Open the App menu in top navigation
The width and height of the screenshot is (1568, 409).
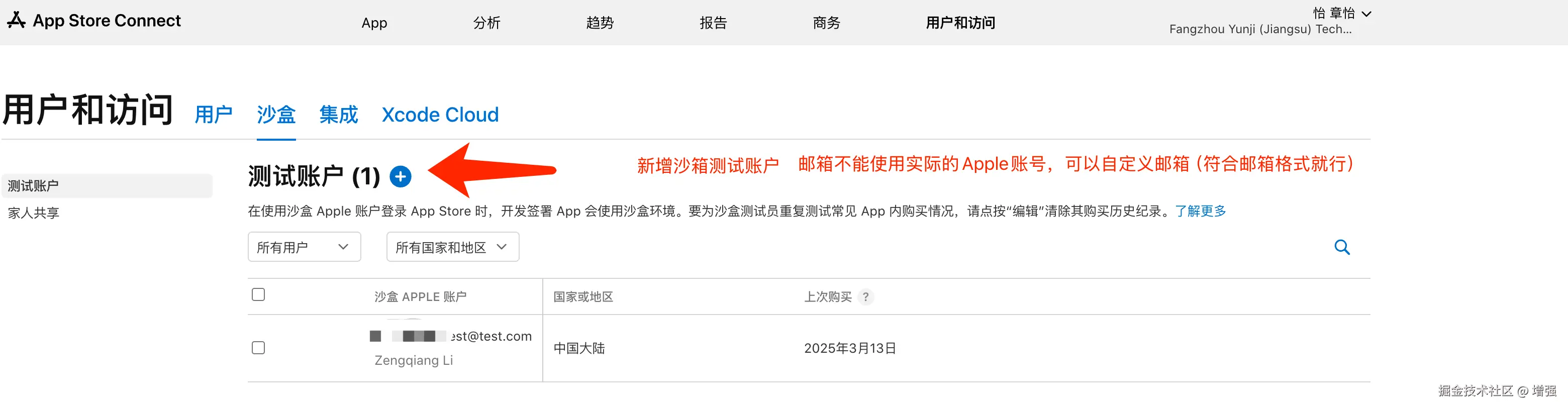point(374,23)
